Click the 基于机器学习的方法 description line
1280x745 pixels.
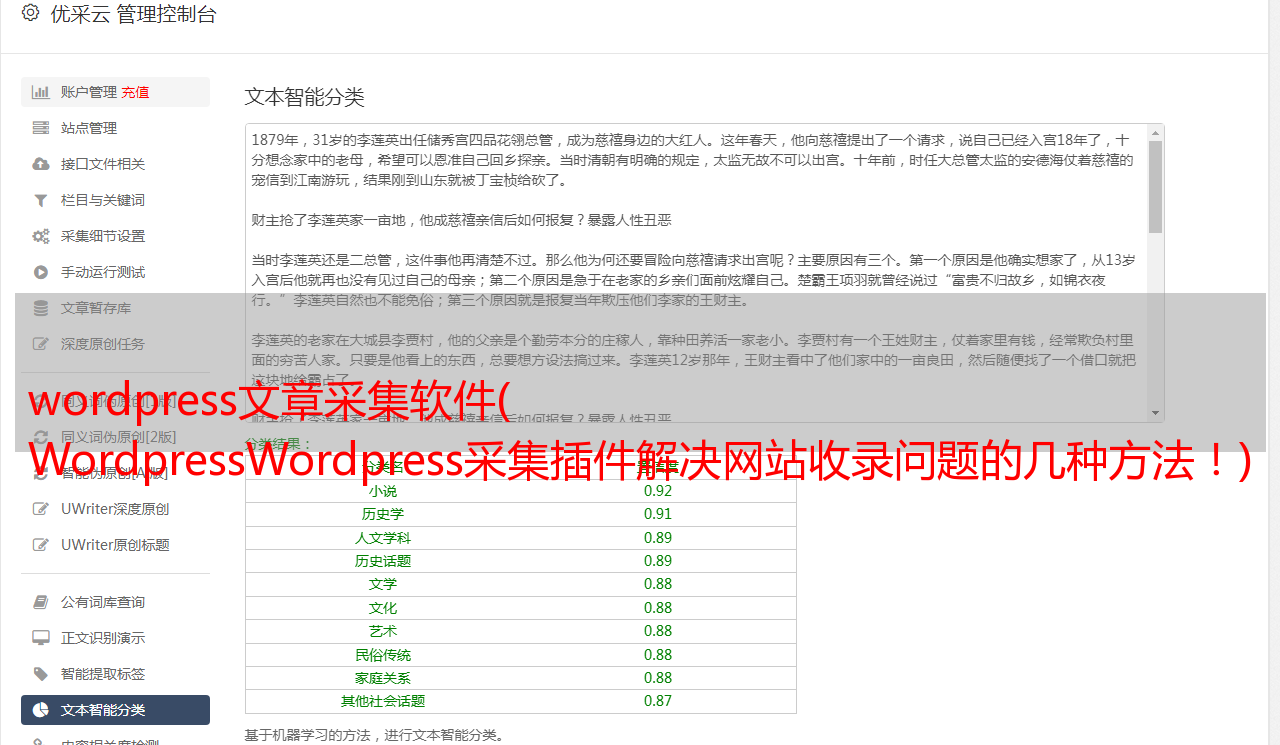[x=375, y=735]
